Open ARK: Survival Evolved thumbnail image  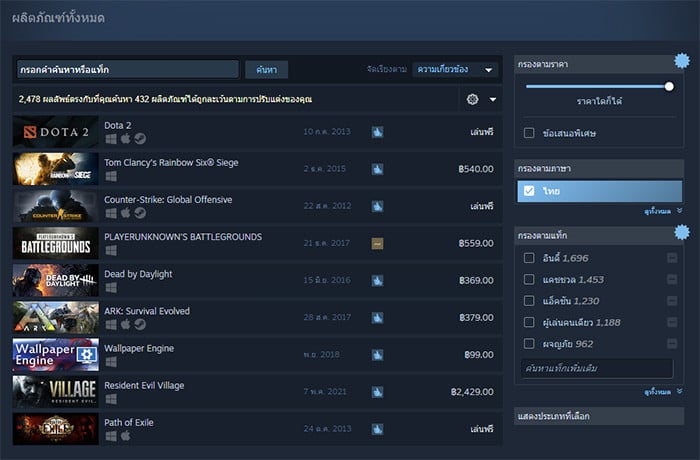coord(56,318)
